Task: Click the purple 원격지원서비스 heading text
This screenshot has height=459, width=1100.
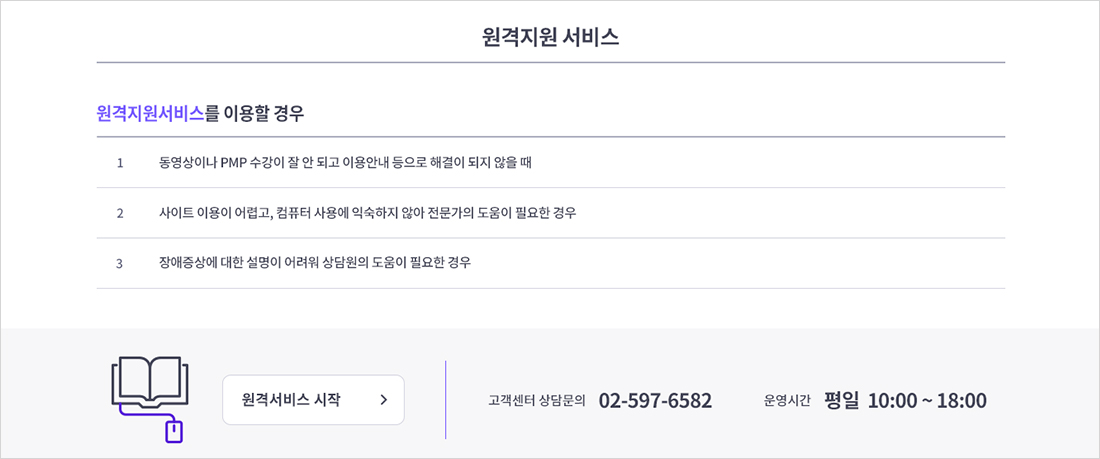Action: click(150, 114)
